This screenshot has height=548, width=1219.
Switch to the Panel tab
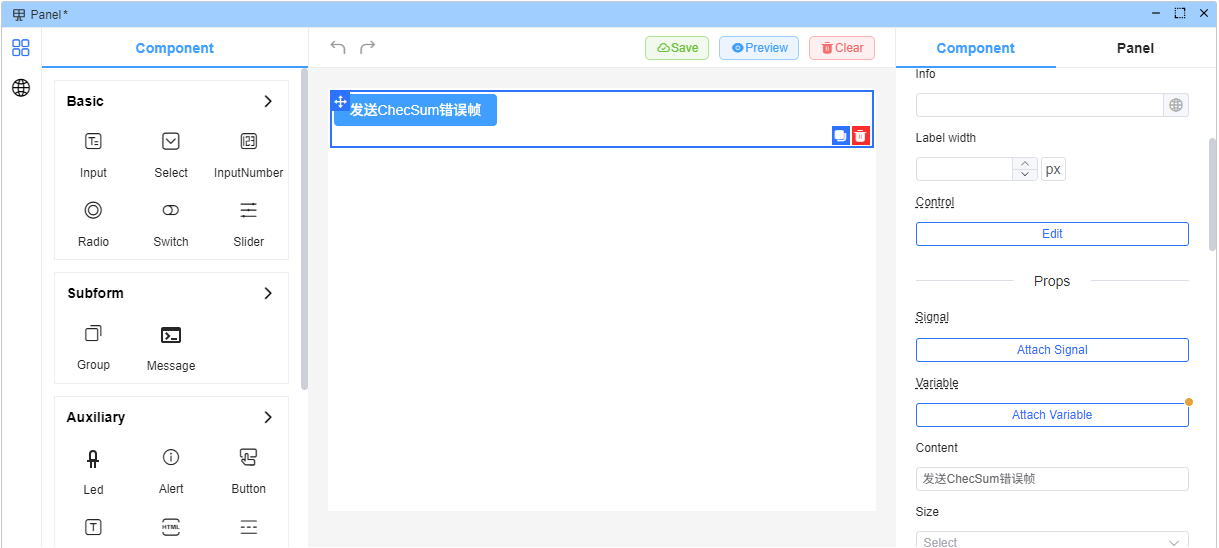coord(1135,48)
